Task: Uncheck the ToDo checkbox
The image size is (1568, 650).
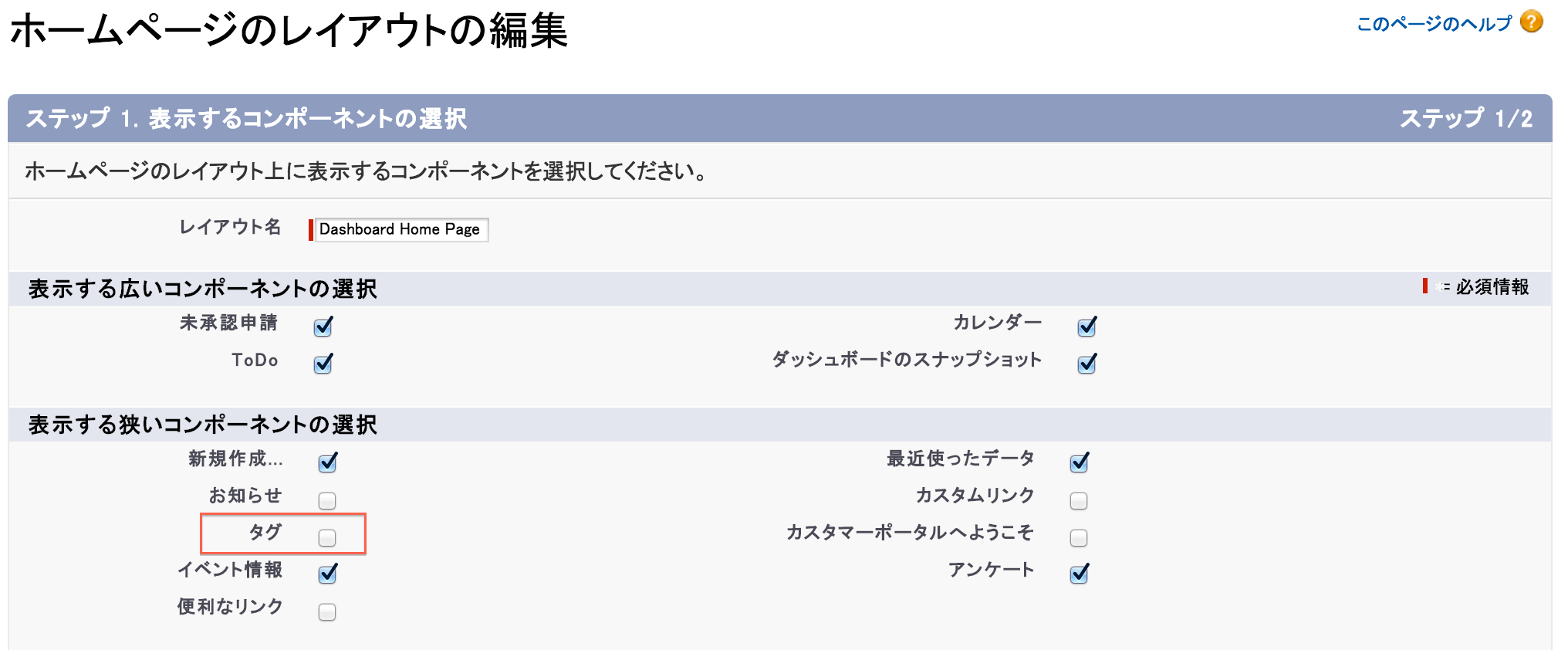Action: click(323, 363)
